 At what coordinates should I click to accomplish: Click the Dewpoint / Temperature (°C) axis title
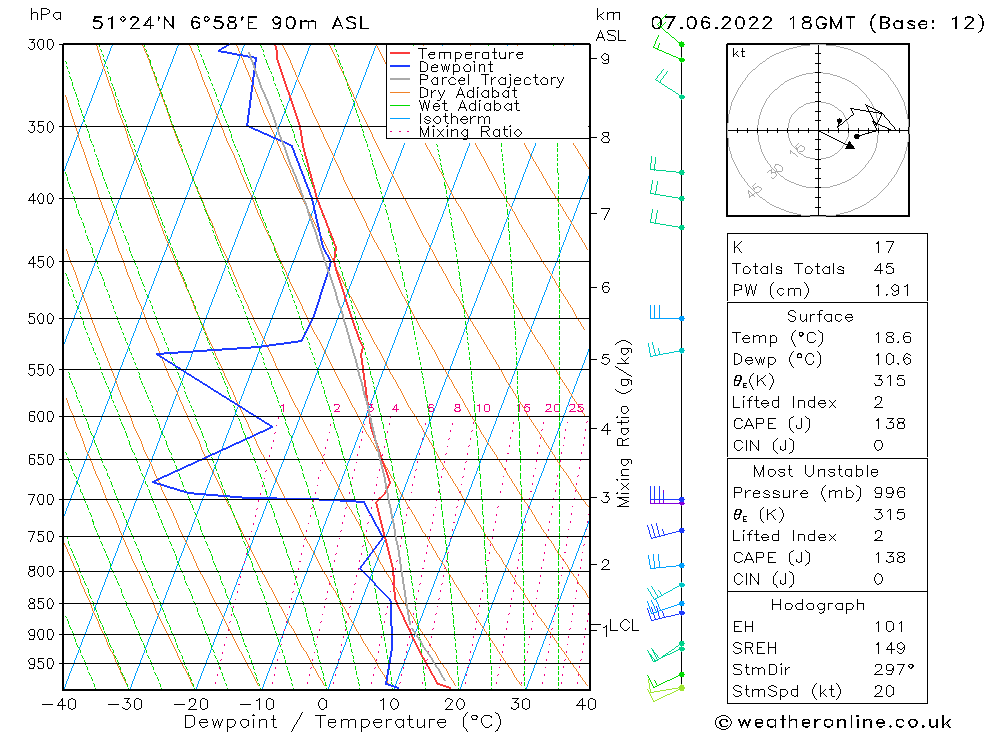point(342,722)
